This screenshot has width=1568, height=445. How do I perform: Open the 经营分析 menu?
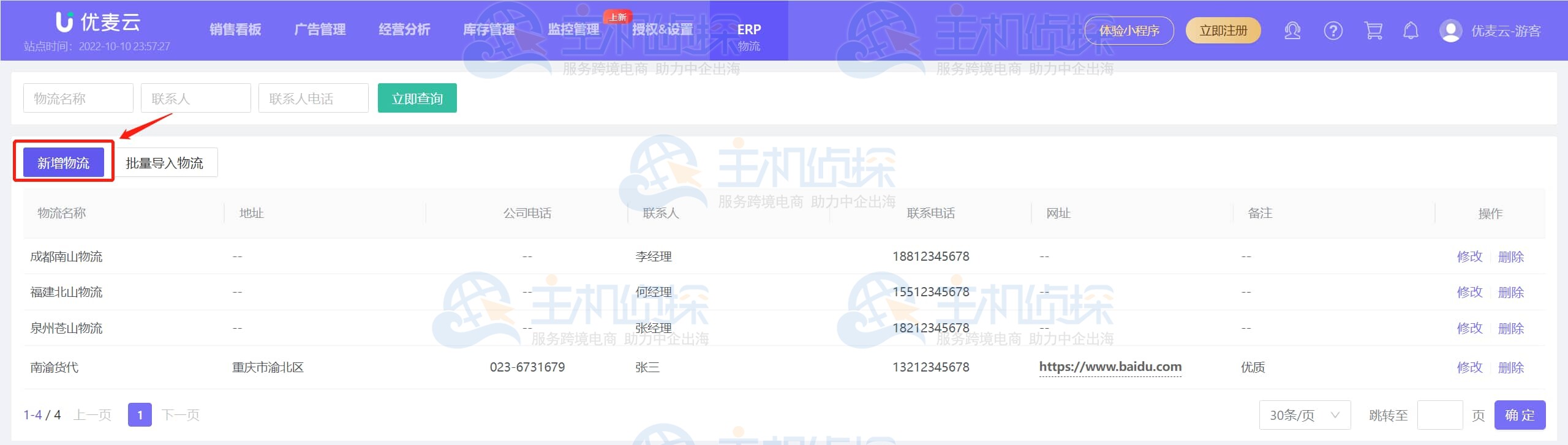(404, 29)
